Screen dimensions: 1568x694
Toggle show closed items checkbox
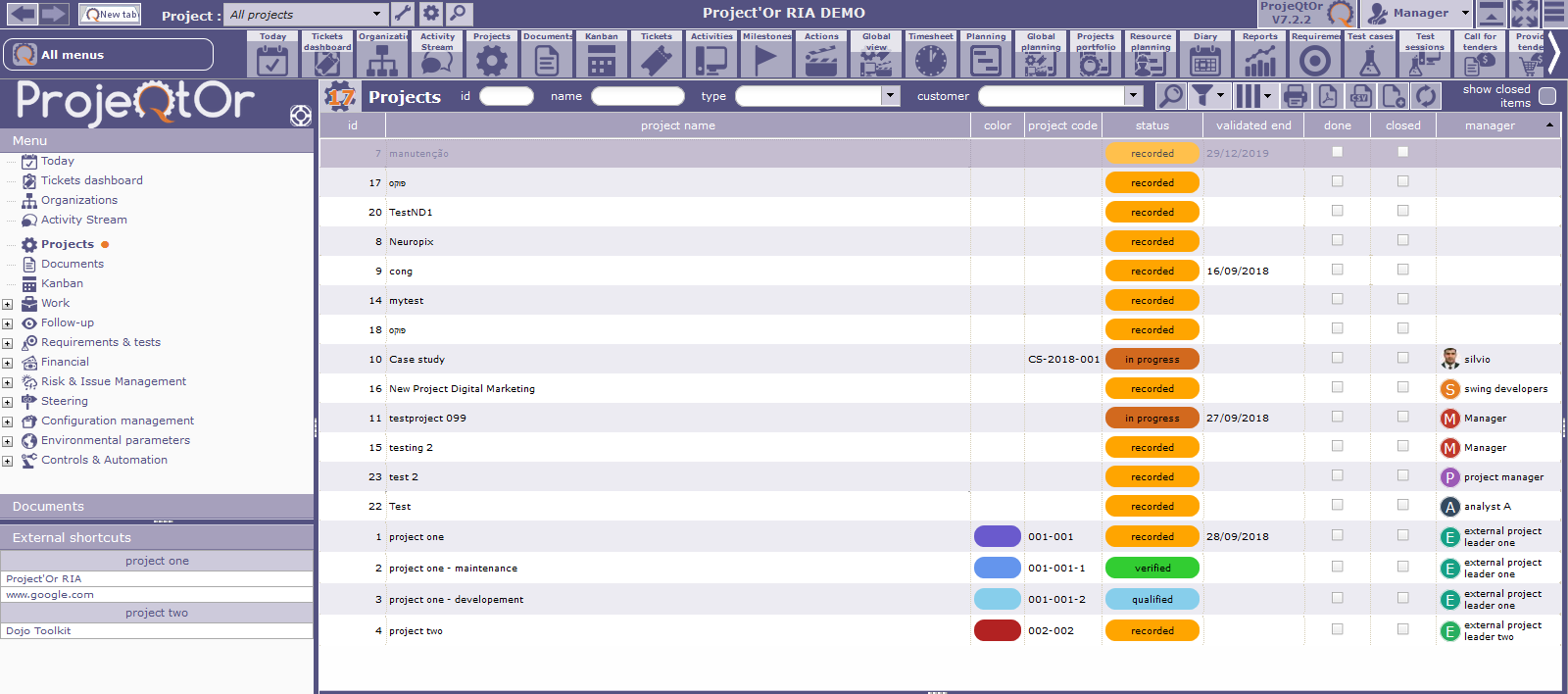(x=1547, y=96)
